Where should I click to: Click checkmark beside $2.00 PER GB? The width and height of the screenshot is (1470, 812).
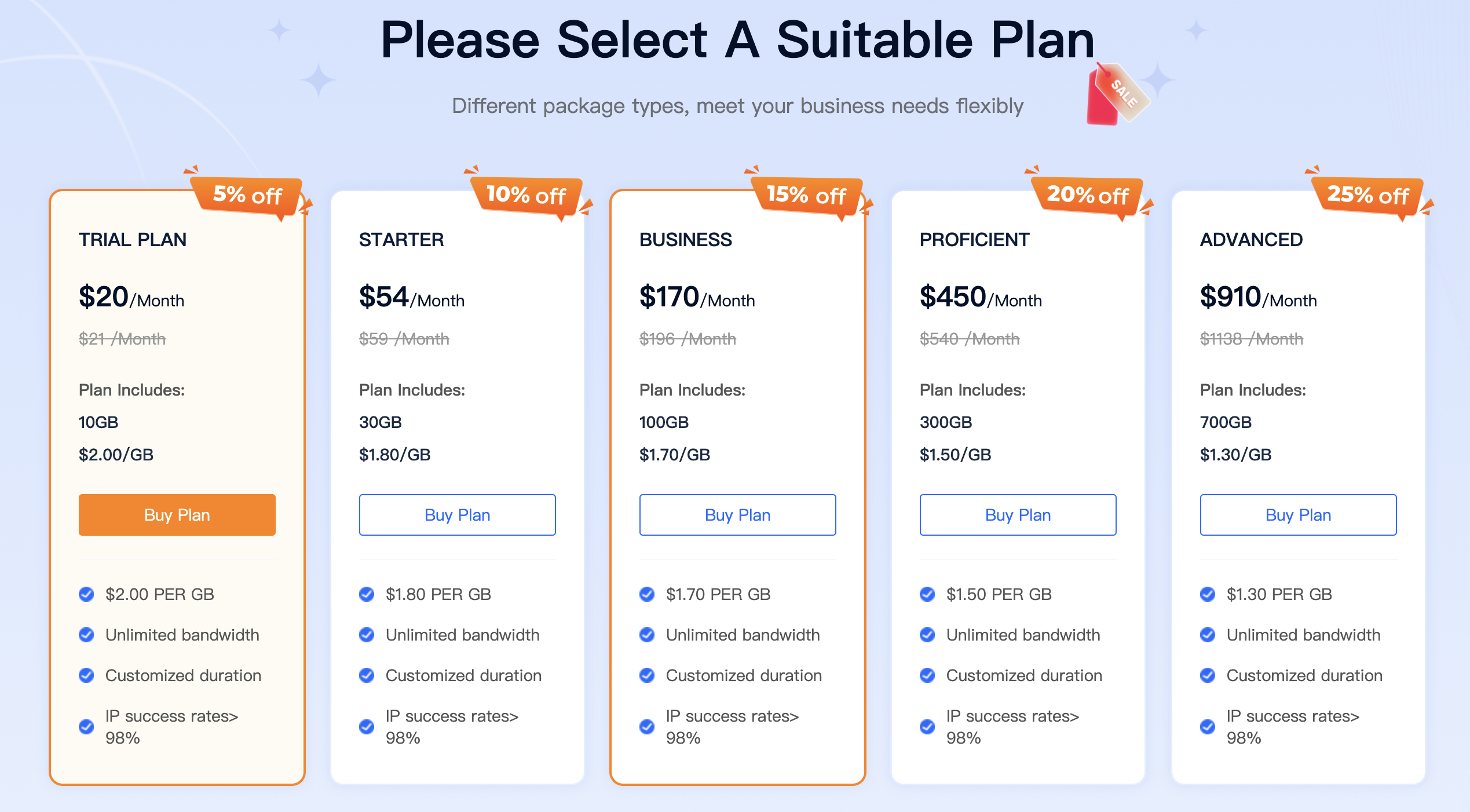click(86, 594)
